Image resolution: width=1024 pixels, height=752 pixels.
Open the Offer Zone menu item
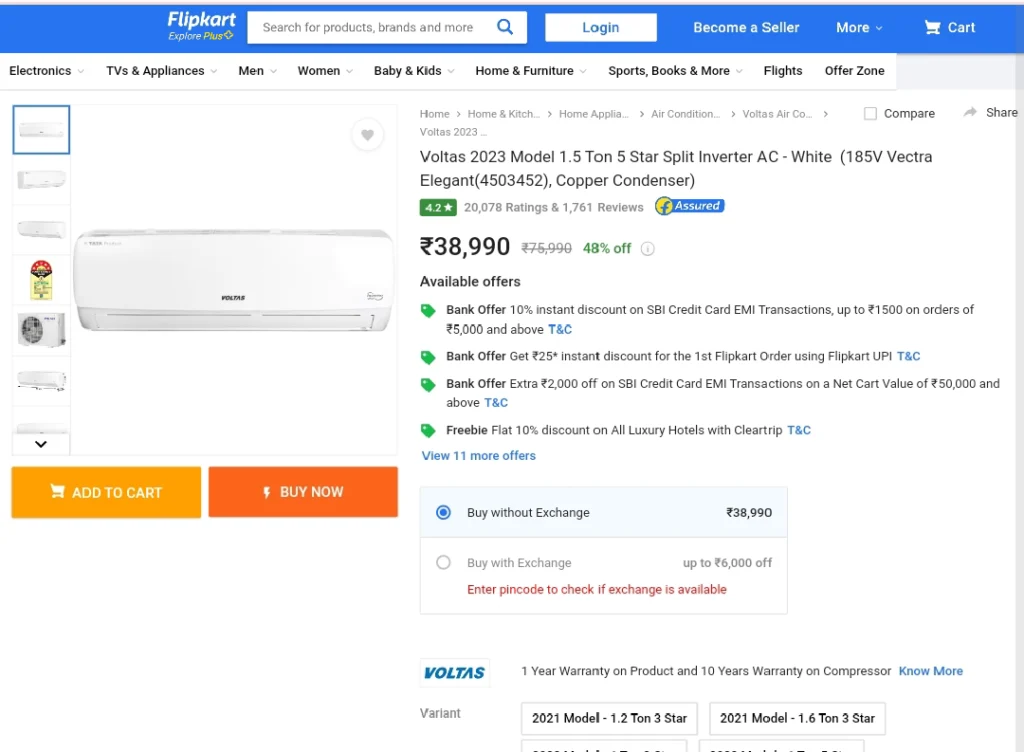tap(854, 70)
